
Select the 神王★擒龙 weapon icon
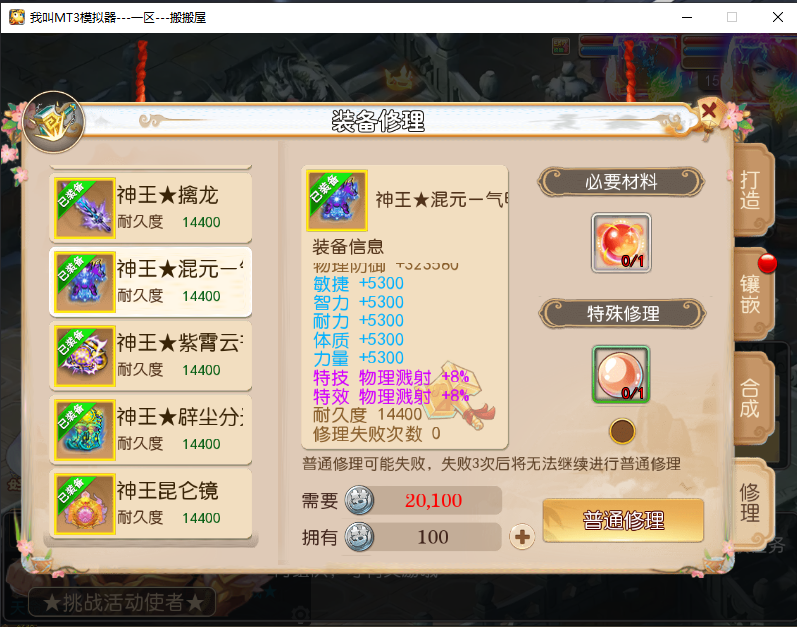point(85,208)
